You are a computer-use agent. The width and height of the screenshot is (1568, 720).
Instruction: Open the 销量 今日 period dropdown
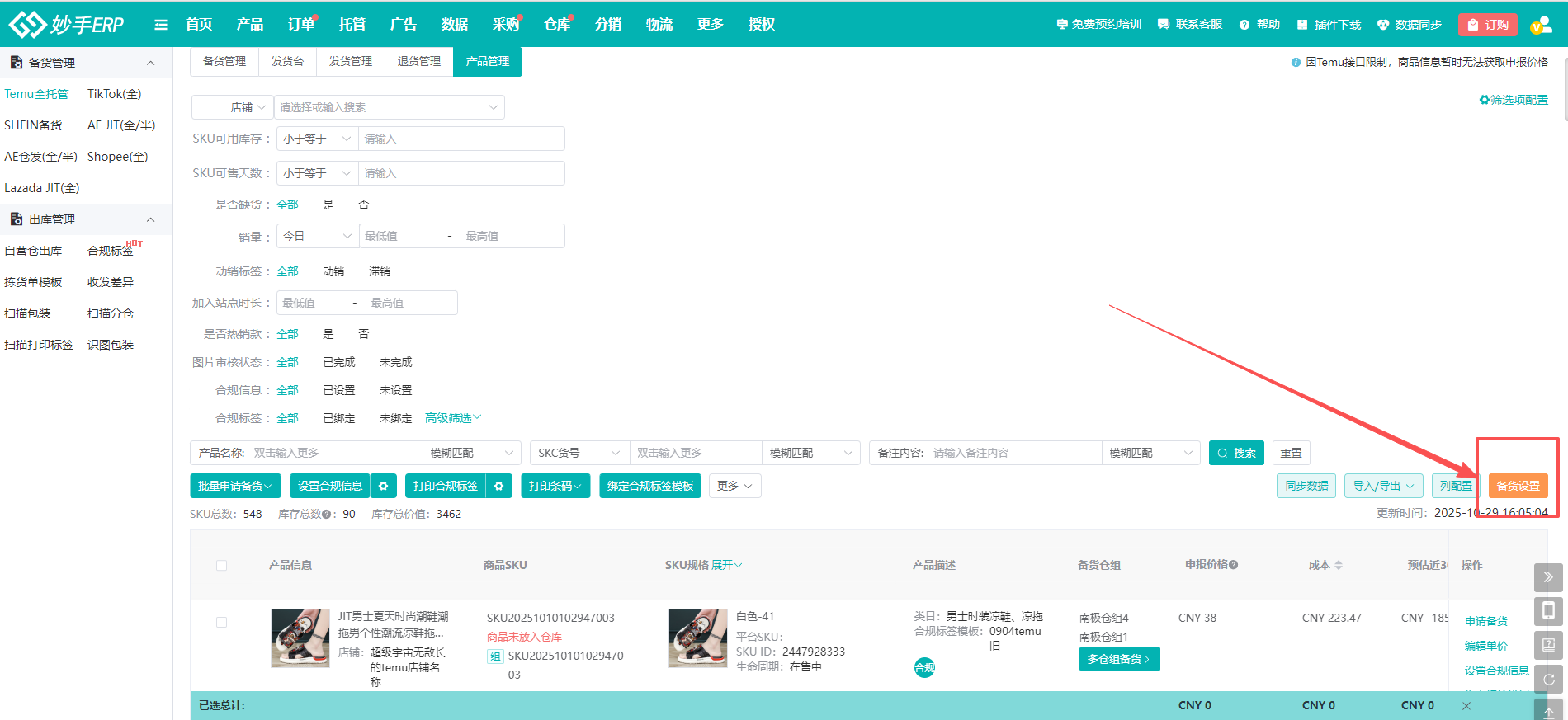[317, 236]
